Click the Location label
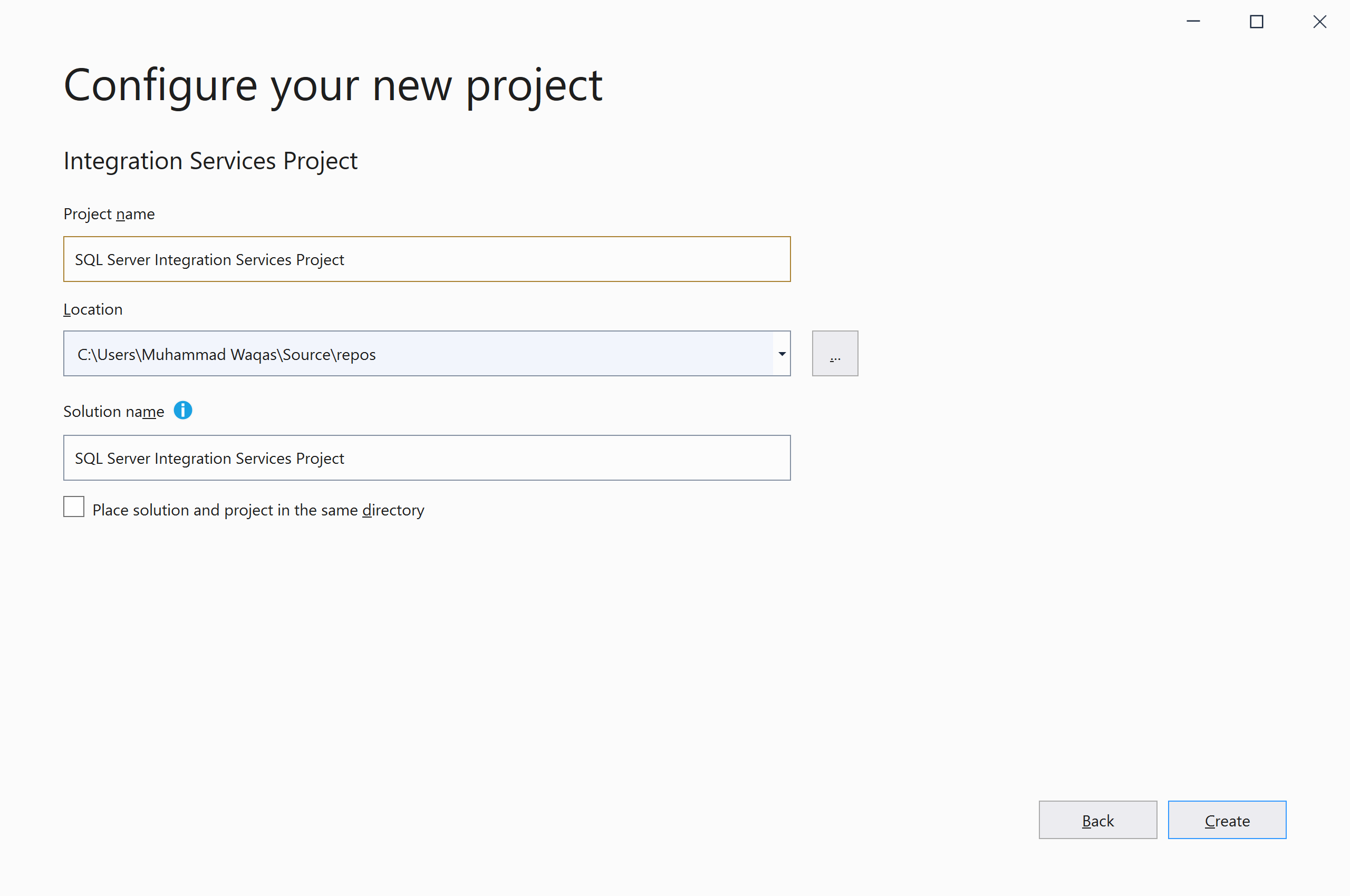This screenshot has height=896, width=1350. tap(93, 310)
